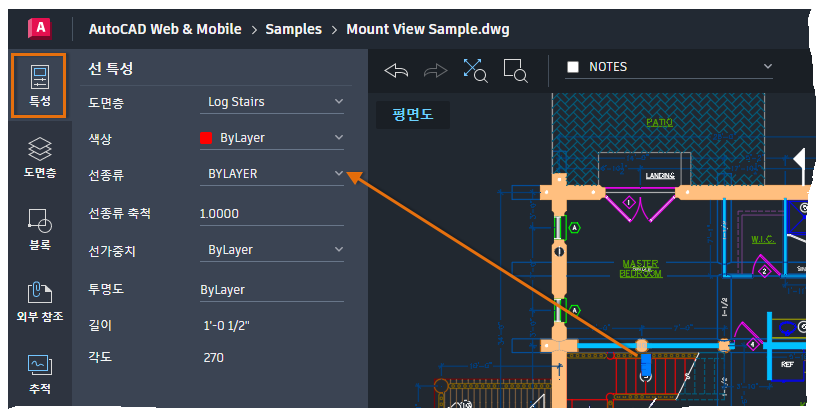Click the red color swatch beside ByLayer
The height and width of the screenshot is (414, 820).
click(206, 138)
